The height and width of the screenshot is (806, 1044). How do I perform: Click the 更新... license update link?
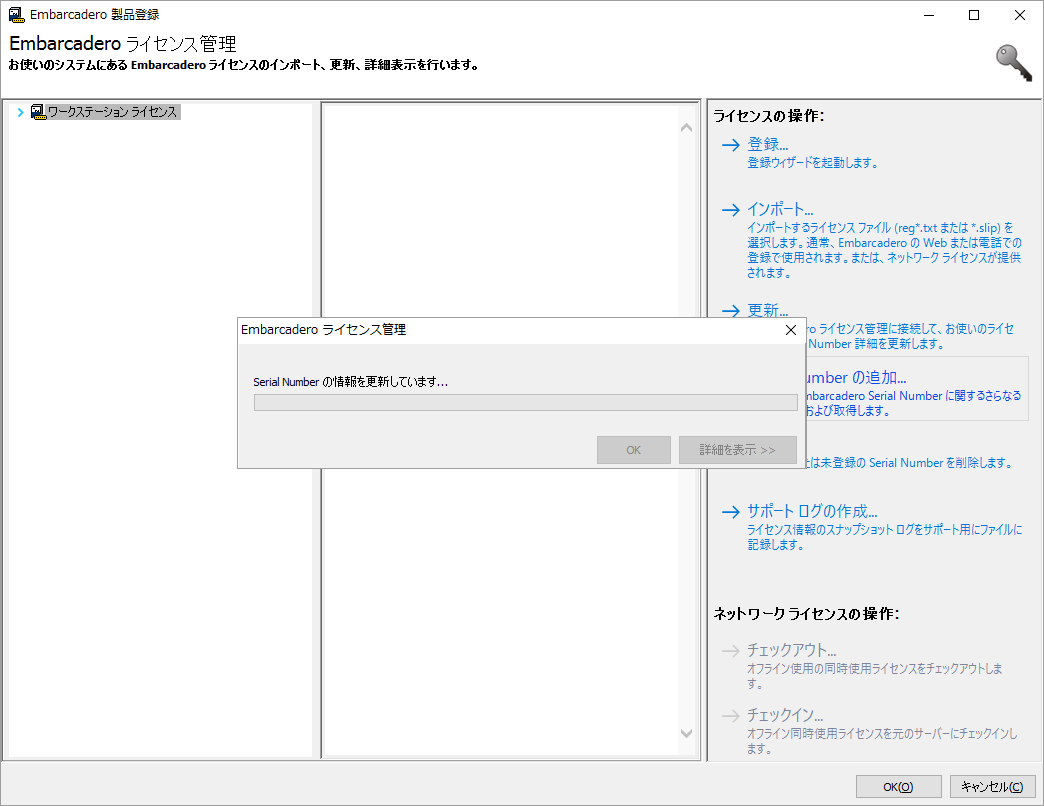click(768, 310)
